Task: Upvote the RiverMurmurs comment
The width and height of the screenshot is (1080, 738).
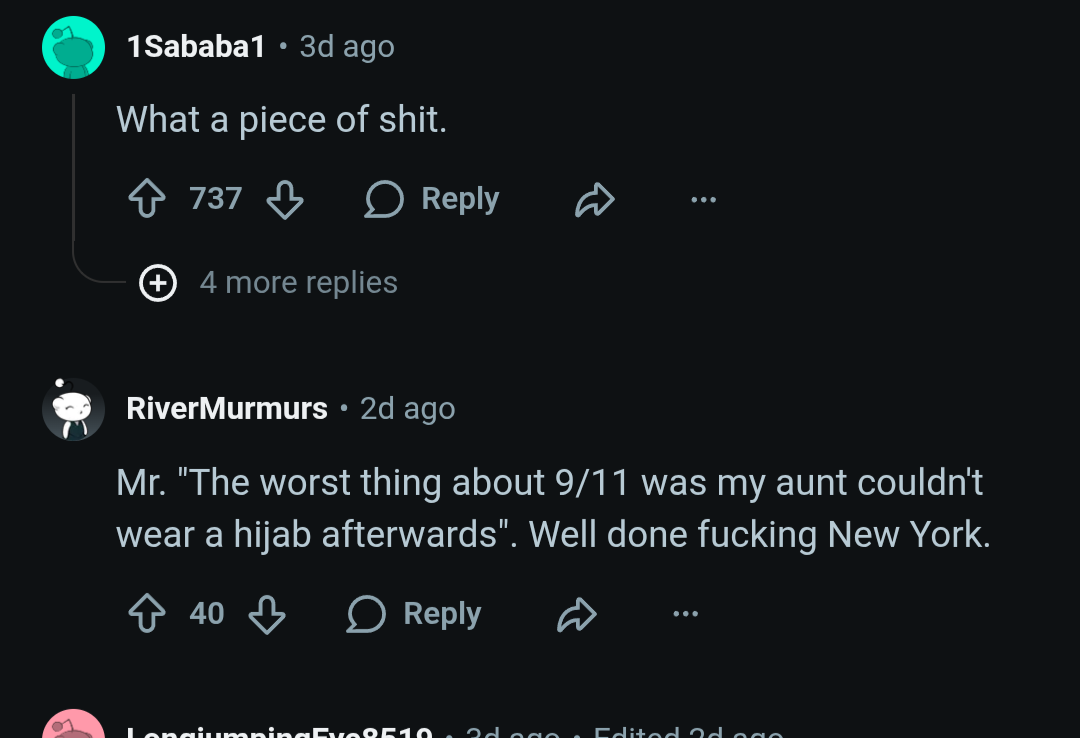Action: click(147, 614)
